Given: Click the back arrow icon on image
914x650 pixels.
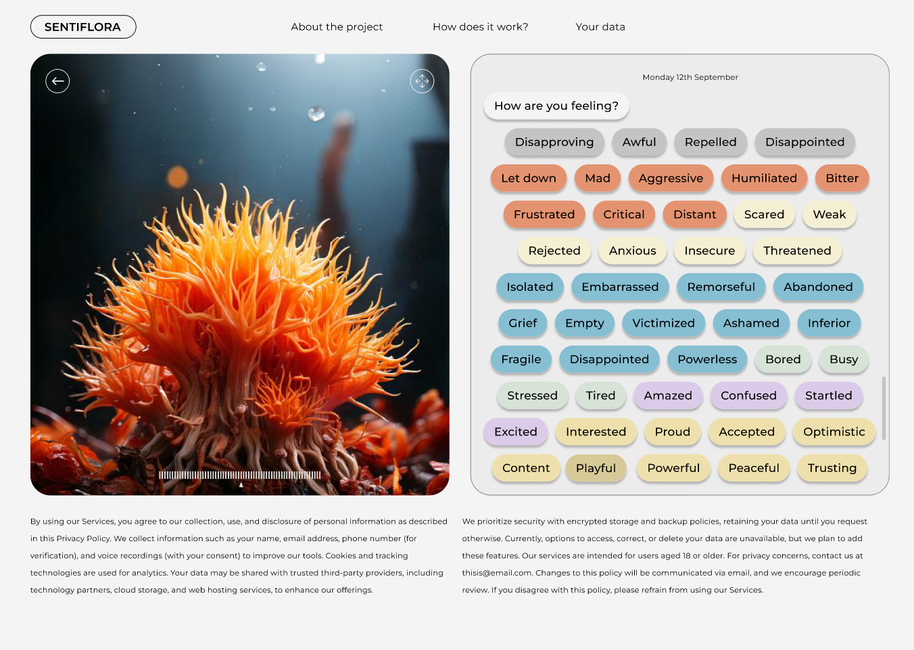Looking at the screenshot, I should (58, 81).
